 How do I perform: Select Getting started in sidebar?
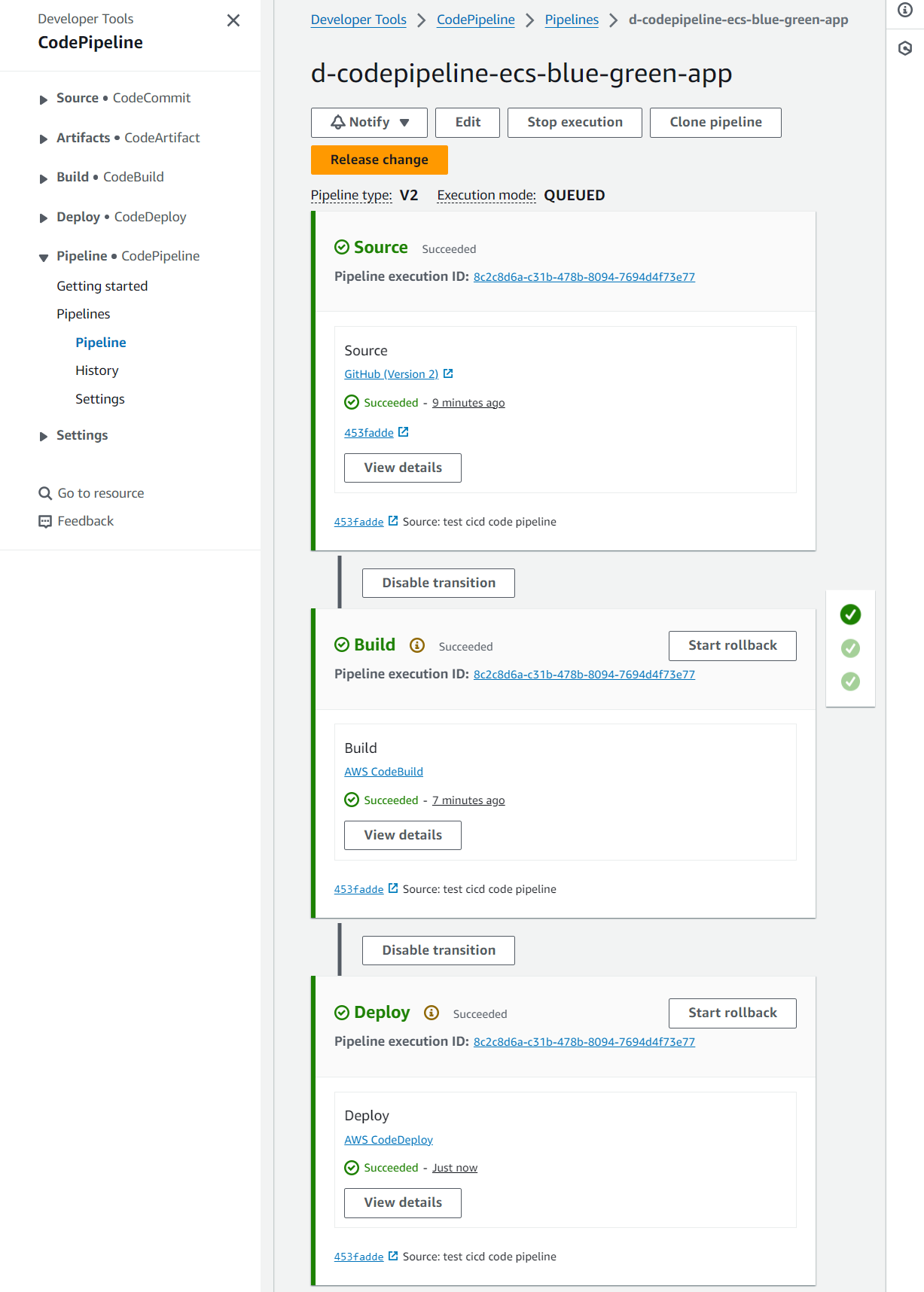click(x=102, y=286)
